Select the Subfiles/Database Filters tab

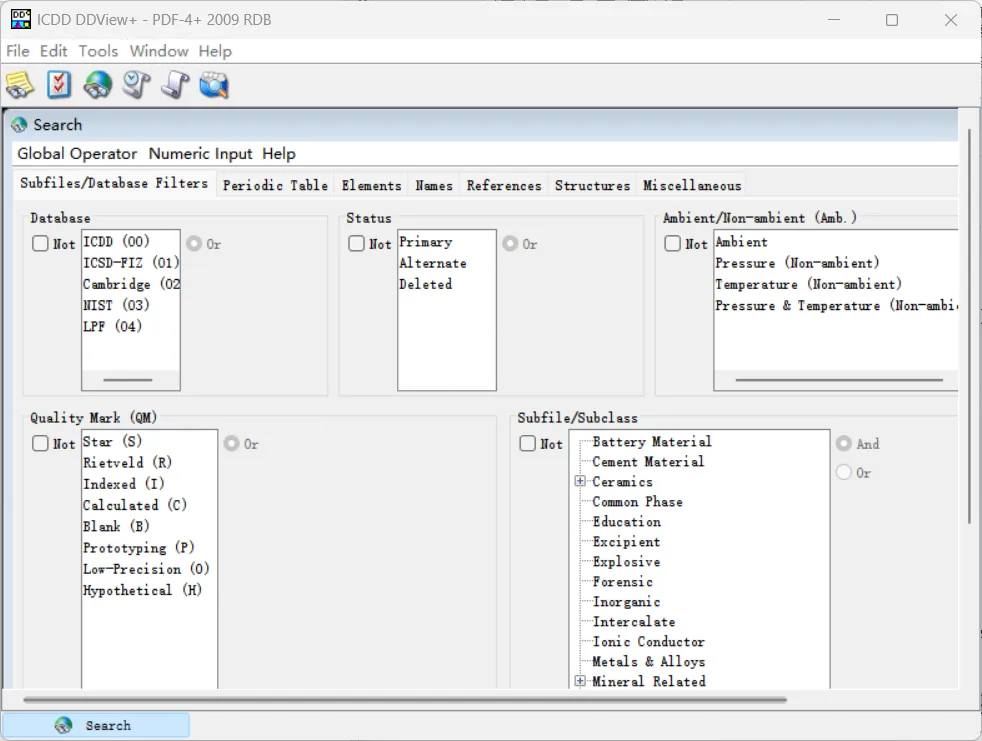pos(114,183)
